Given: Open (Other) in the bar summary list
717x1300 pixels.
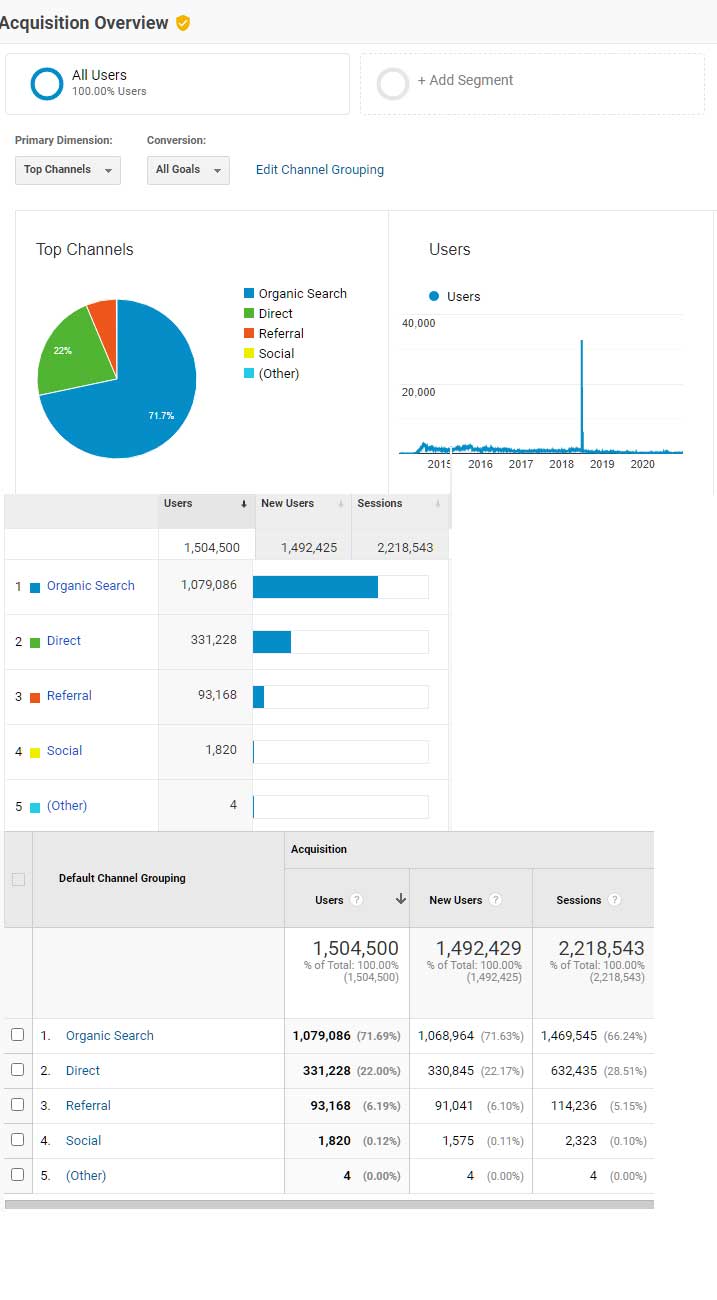Looking at the screenshot, I should 67,806.
